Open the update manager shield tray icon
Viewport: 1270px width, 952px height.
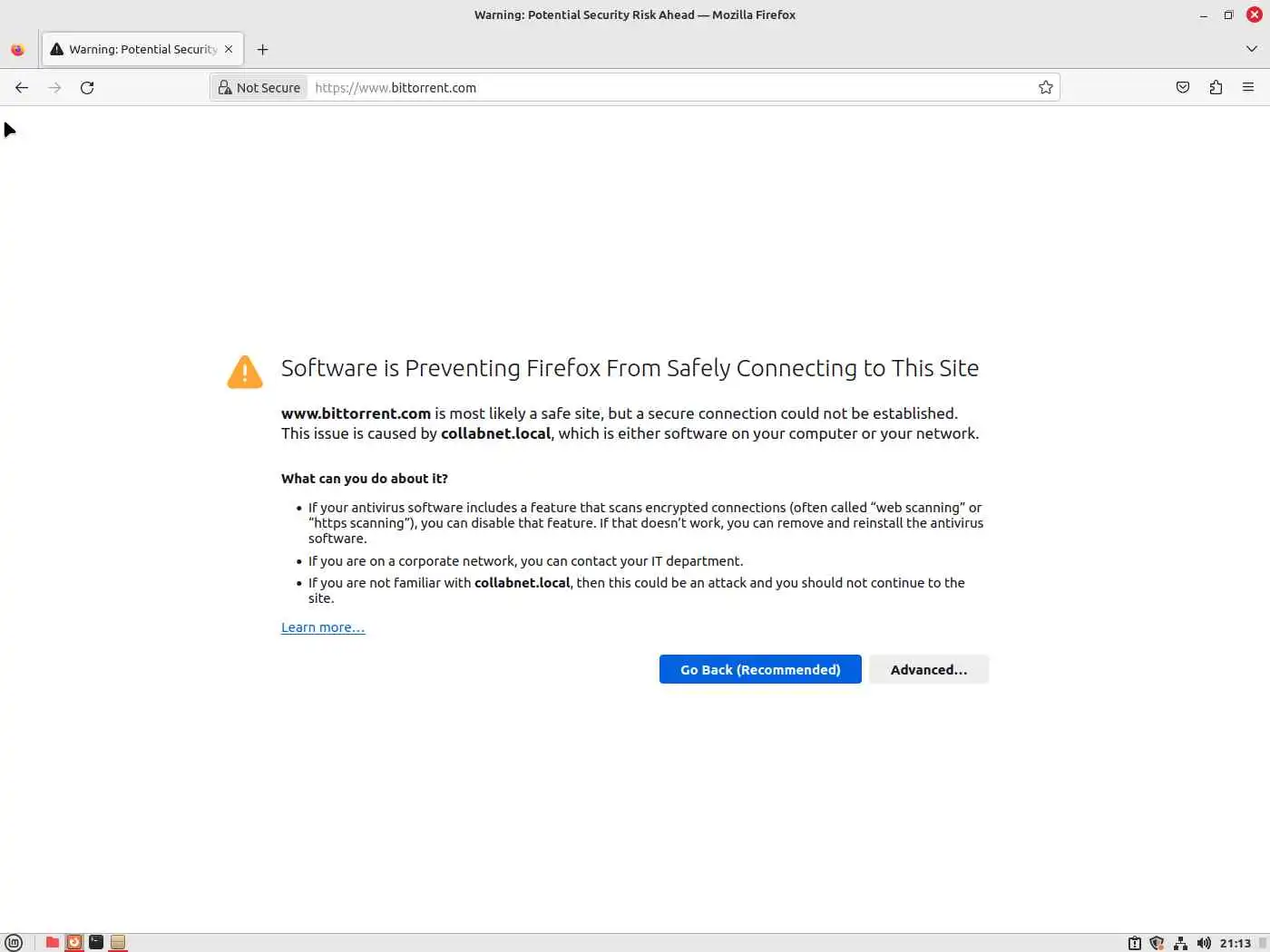point(1157,943)
